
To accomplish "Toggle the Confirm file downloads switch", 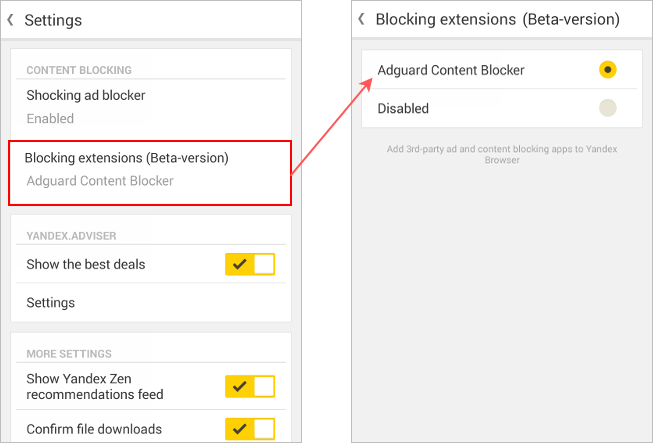I will pyautogui.click(x=250, y=429).
